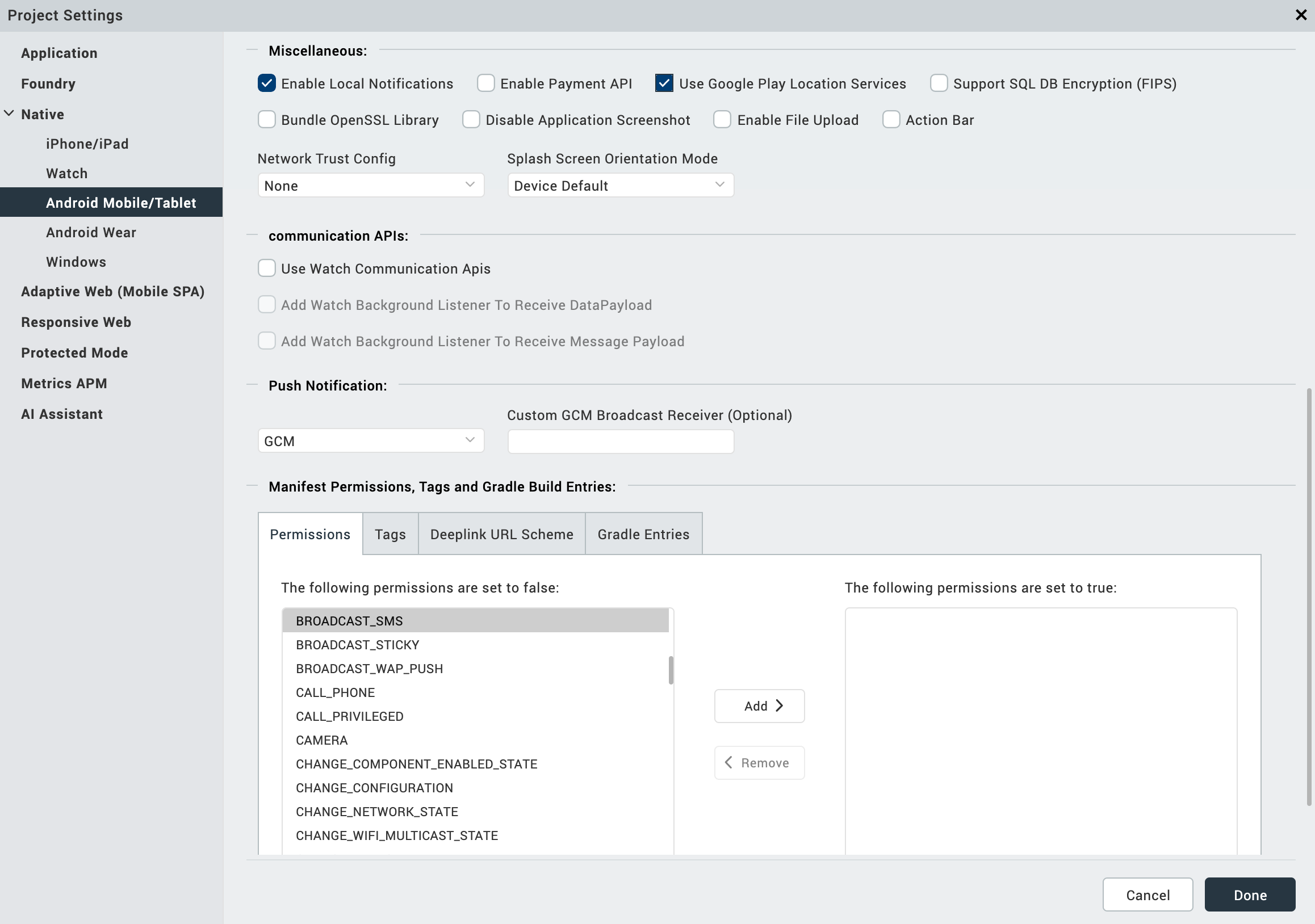The image size is (1315, 924).
Task: Collapse the Native tree section
Action: [10, 114]
